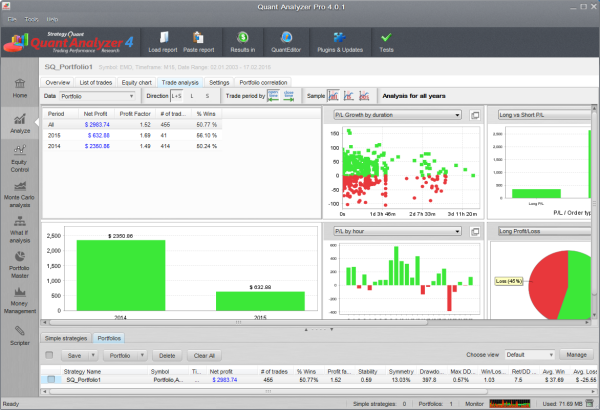
Task: Click the Save button
Action: click(x=75, y=355)
